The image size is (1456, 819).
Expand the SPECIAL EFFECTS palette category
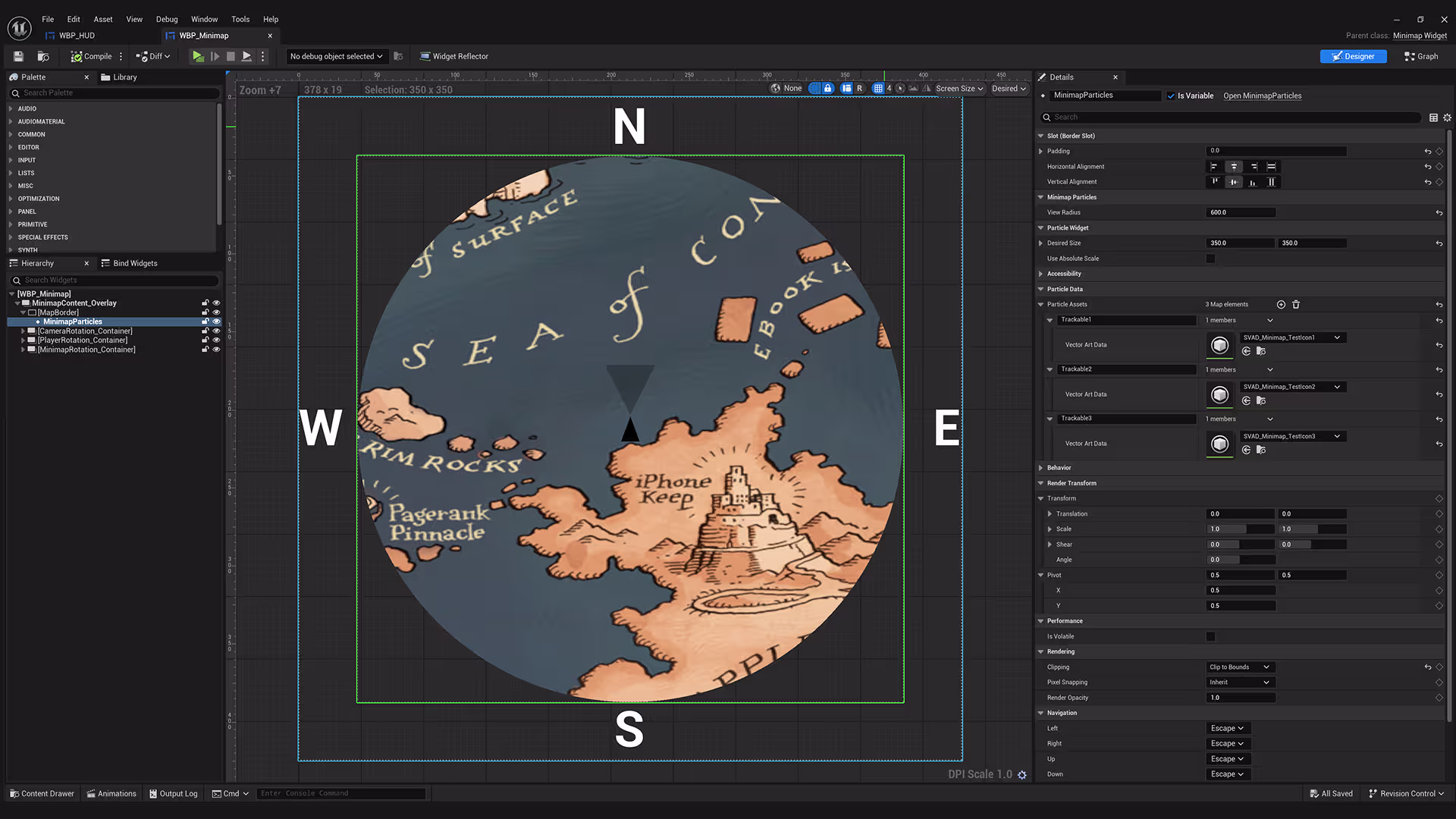tap(11, 237)
